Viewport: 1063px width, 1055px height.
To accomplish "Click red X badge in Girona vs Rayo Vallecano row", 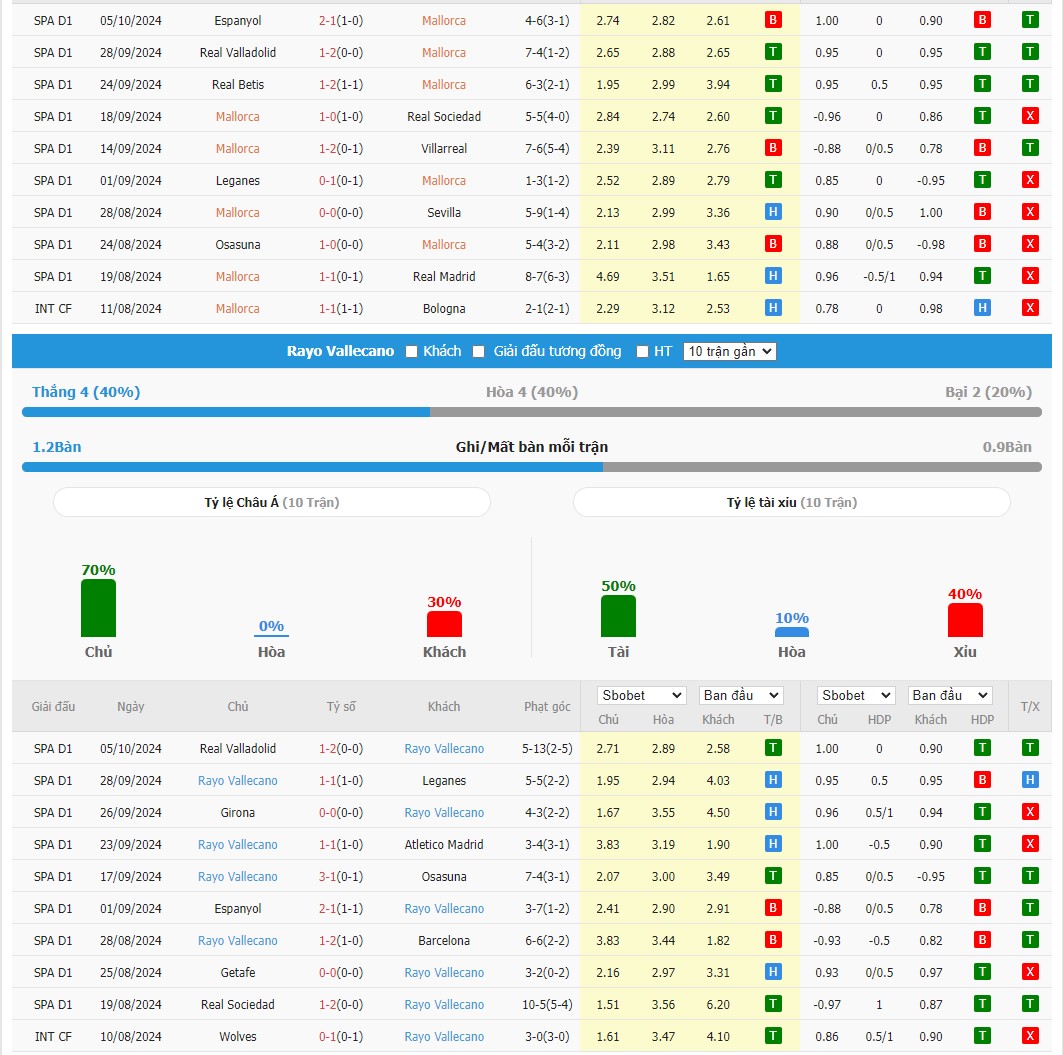I will pos(1030,812).
